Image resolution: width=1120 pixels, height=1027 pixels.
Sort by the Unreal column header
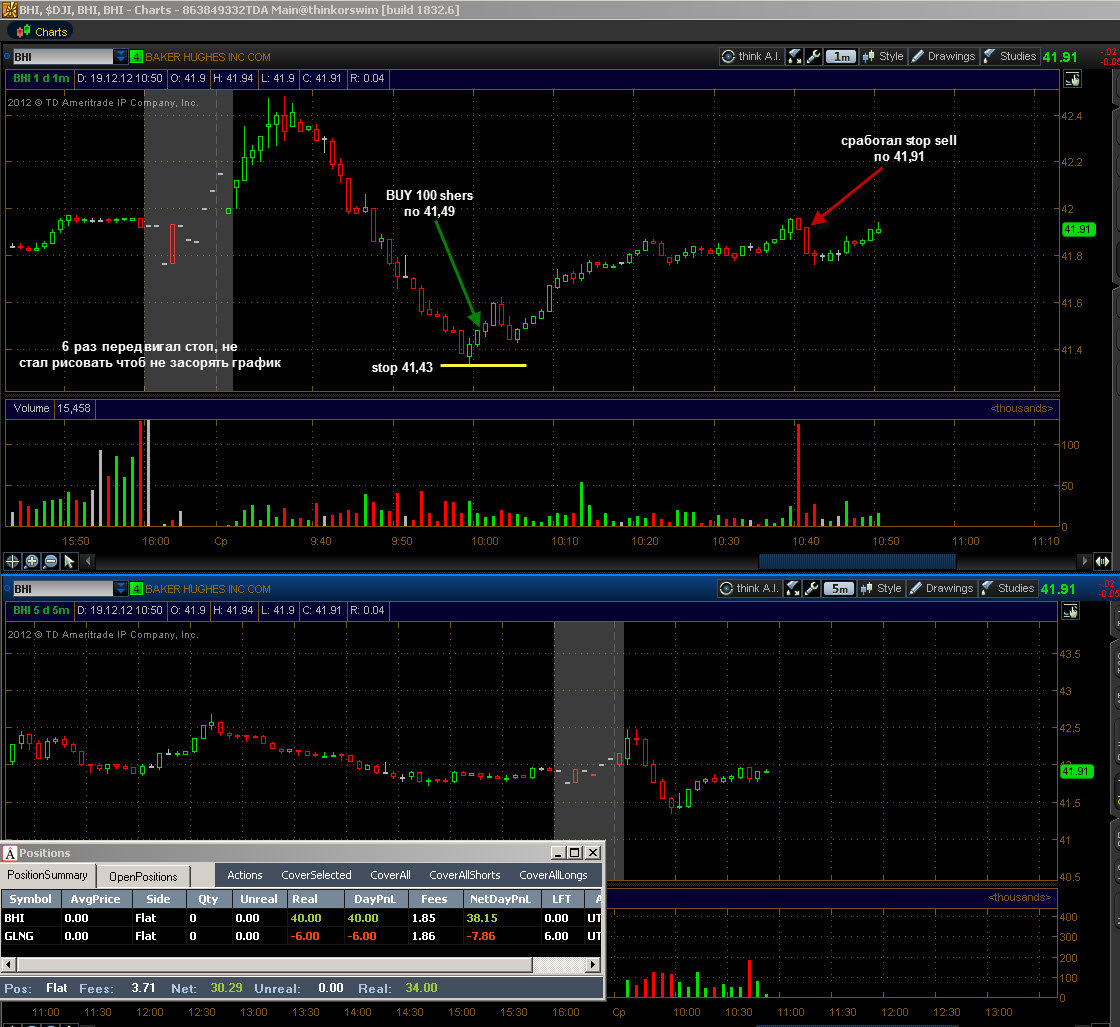259,898
